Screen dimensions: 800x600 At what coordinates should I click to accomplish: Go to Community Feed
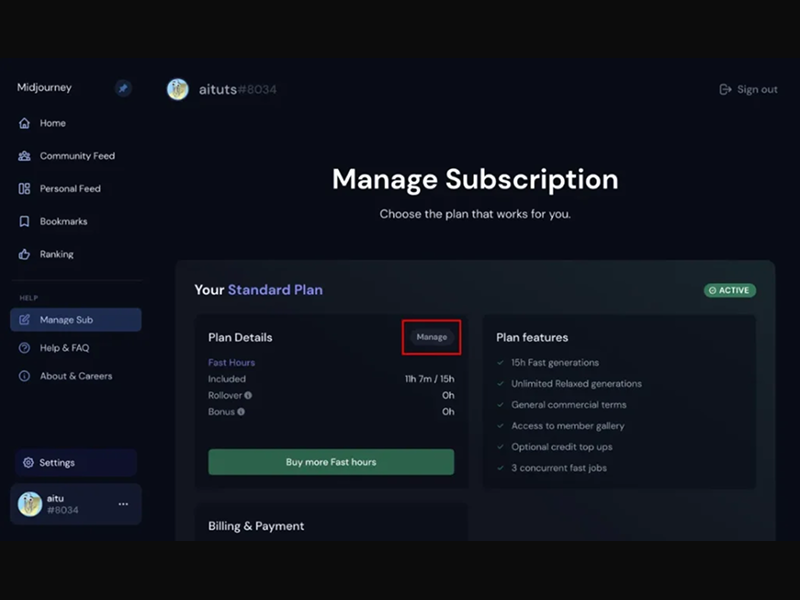coord(76,156)
